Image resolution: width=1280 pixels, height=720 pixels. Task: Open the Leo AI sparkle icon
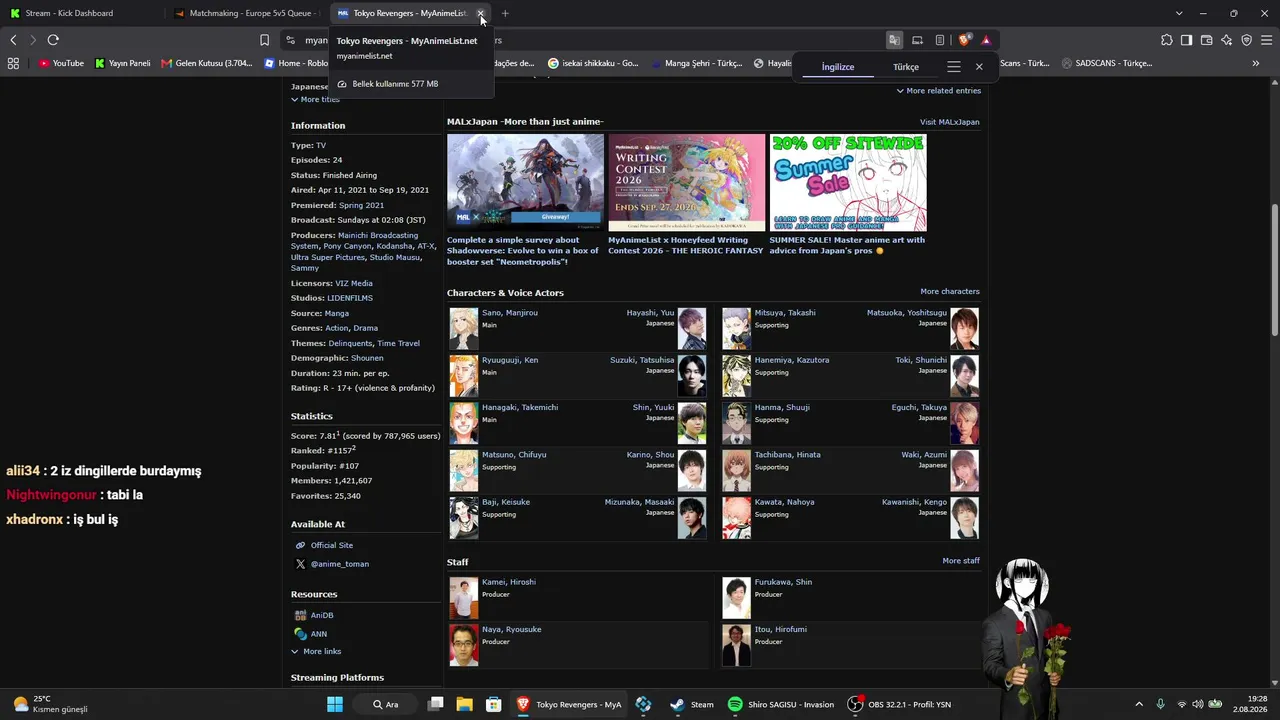click(1226, 40)
